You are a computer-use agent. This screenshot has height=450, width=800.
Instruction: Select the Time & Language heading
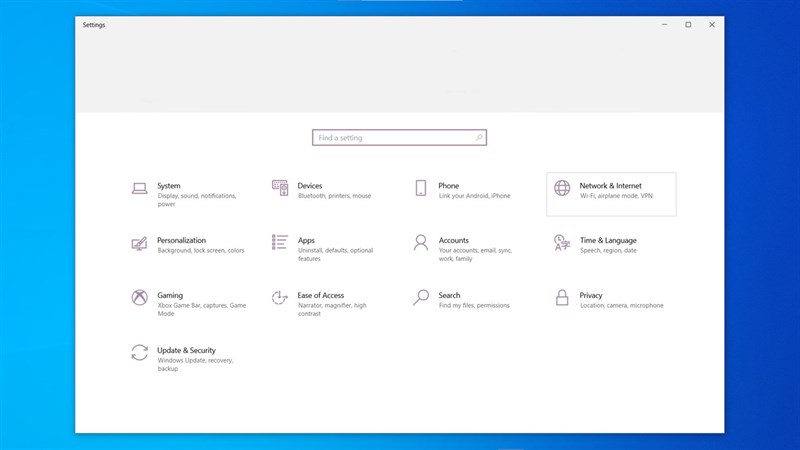point(608,240)
